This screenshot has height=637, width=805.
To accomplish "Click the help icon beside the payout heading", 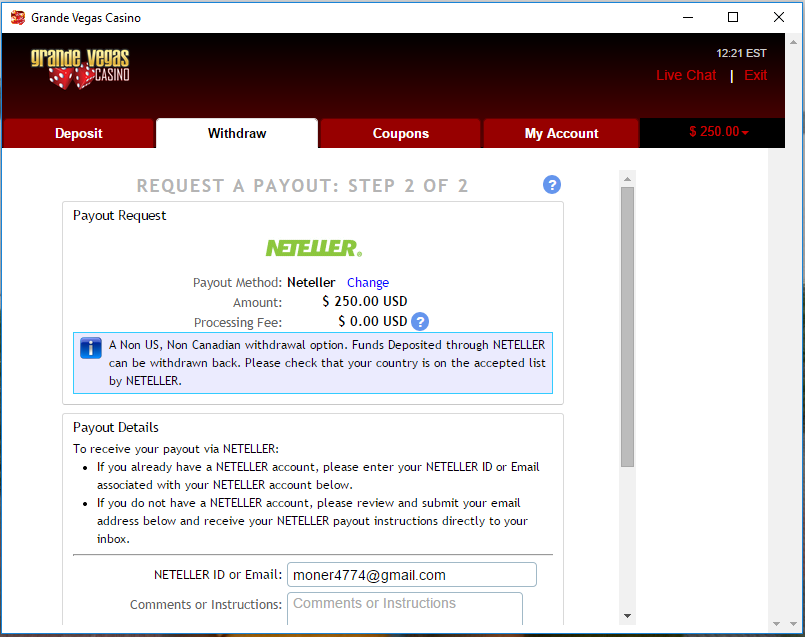I will (x=552, y=185).
